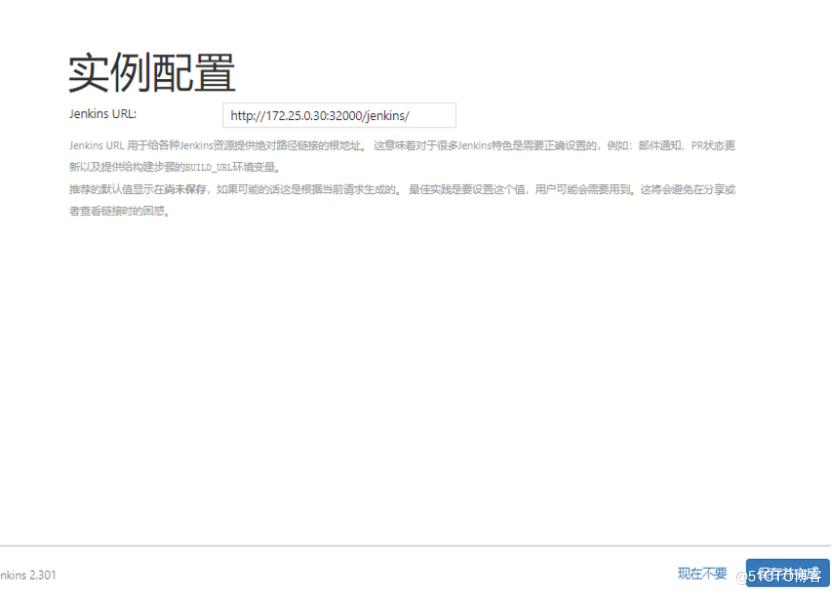Click the 现在不要 link
Viewport: 832px width, 594px height.
[702, 573]
